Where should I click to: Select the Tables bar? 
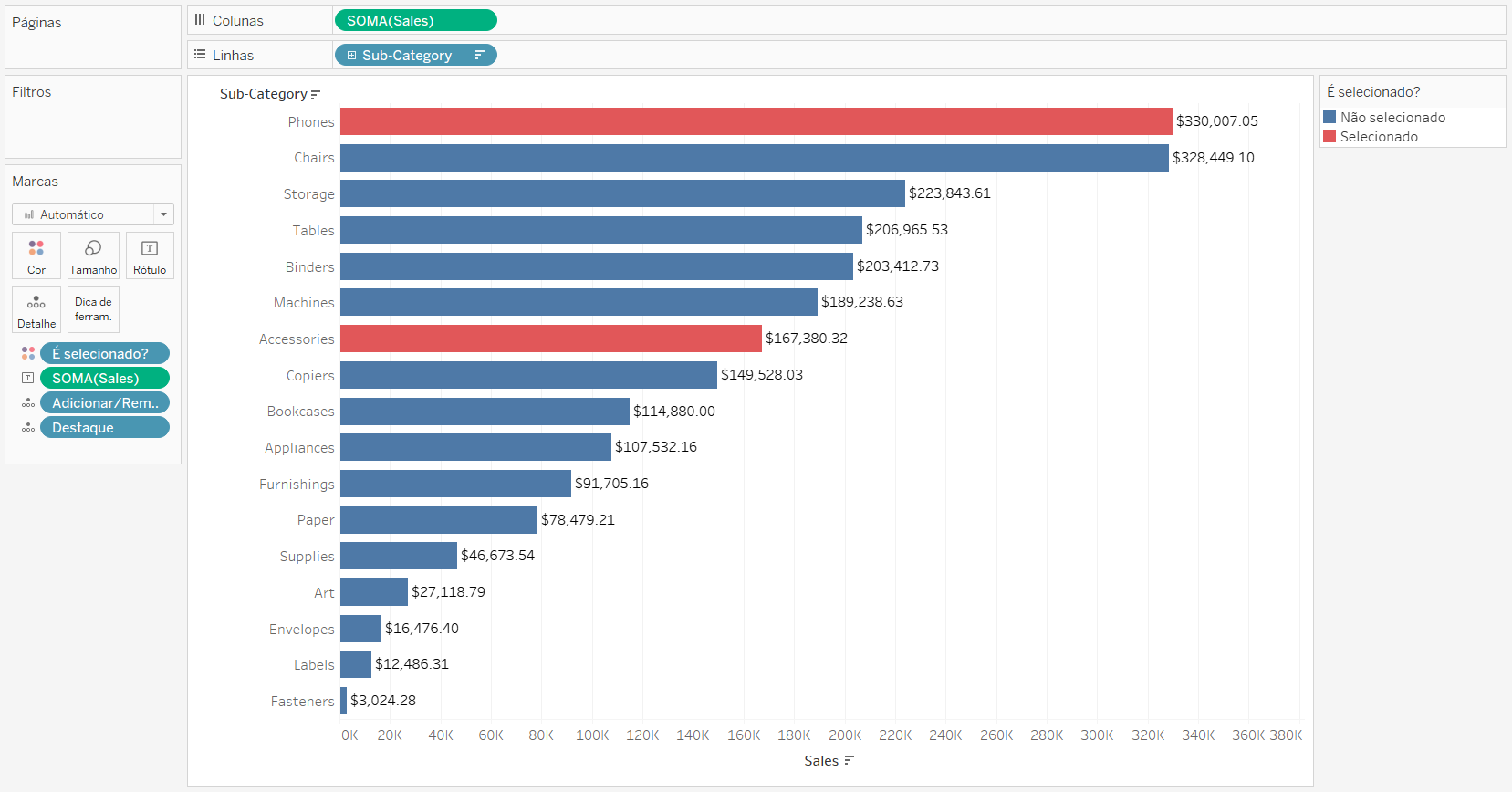click(601, 230)
